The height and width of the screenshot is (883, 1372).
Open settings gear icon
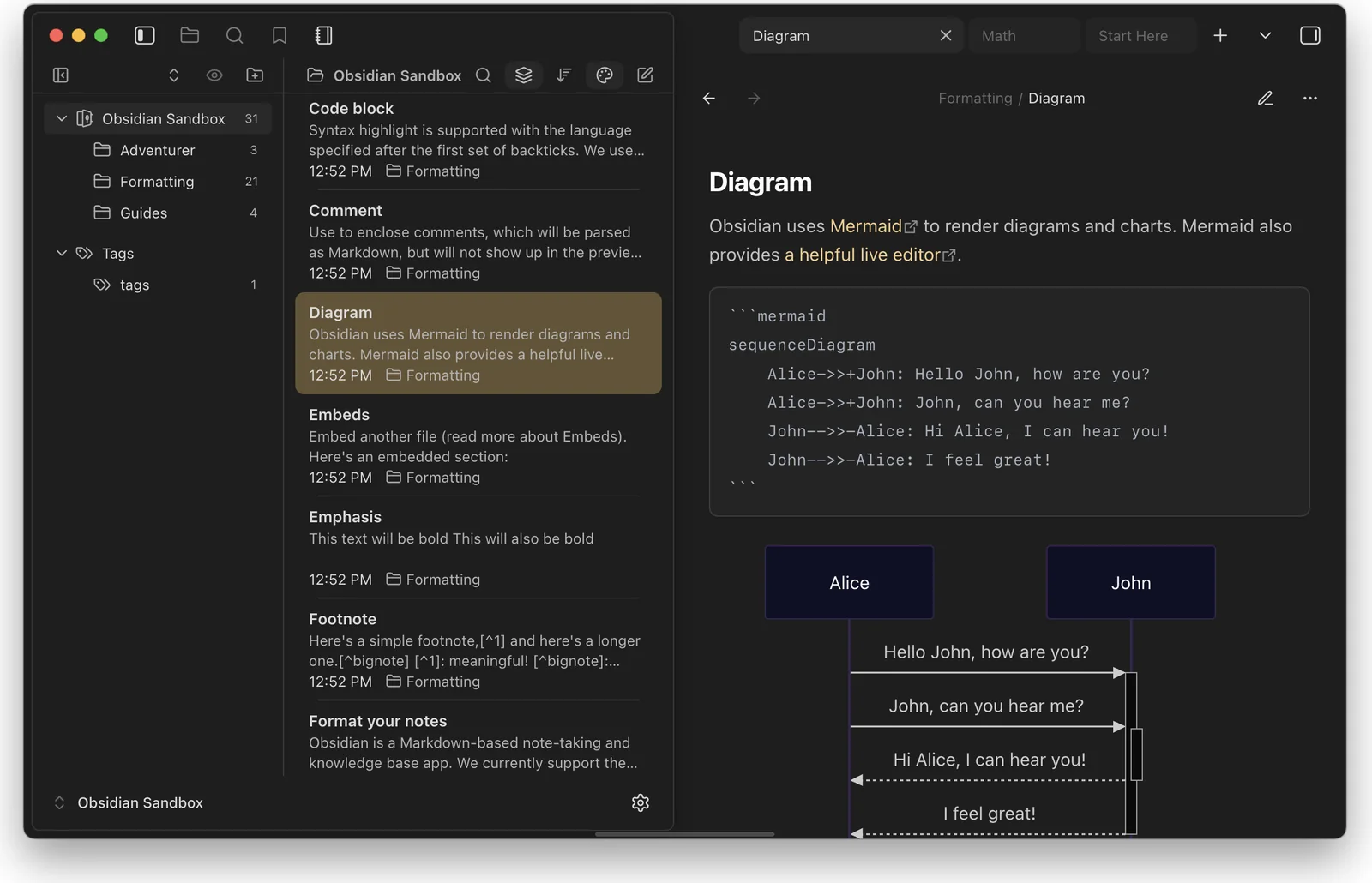[x=641, y=802]
